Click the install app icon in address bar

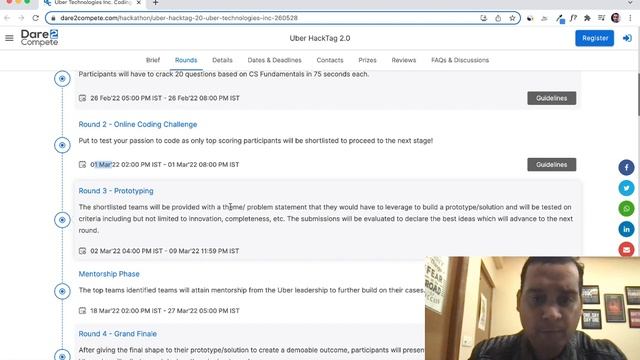[484, 18]
